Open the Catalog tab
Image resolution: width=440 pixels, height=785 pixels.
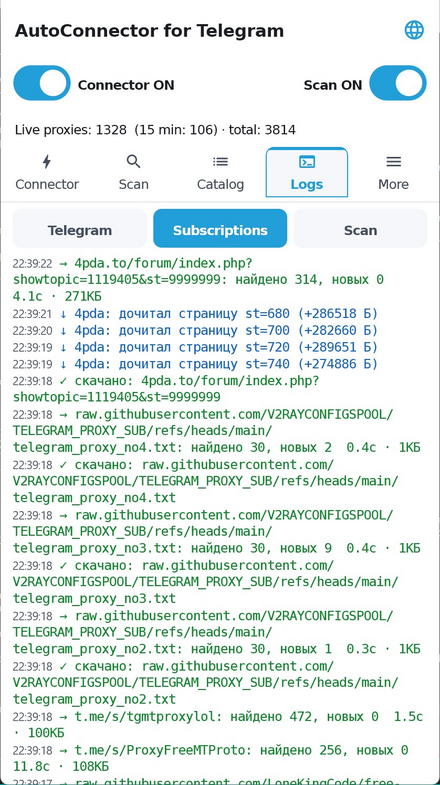tap(220, 173)
